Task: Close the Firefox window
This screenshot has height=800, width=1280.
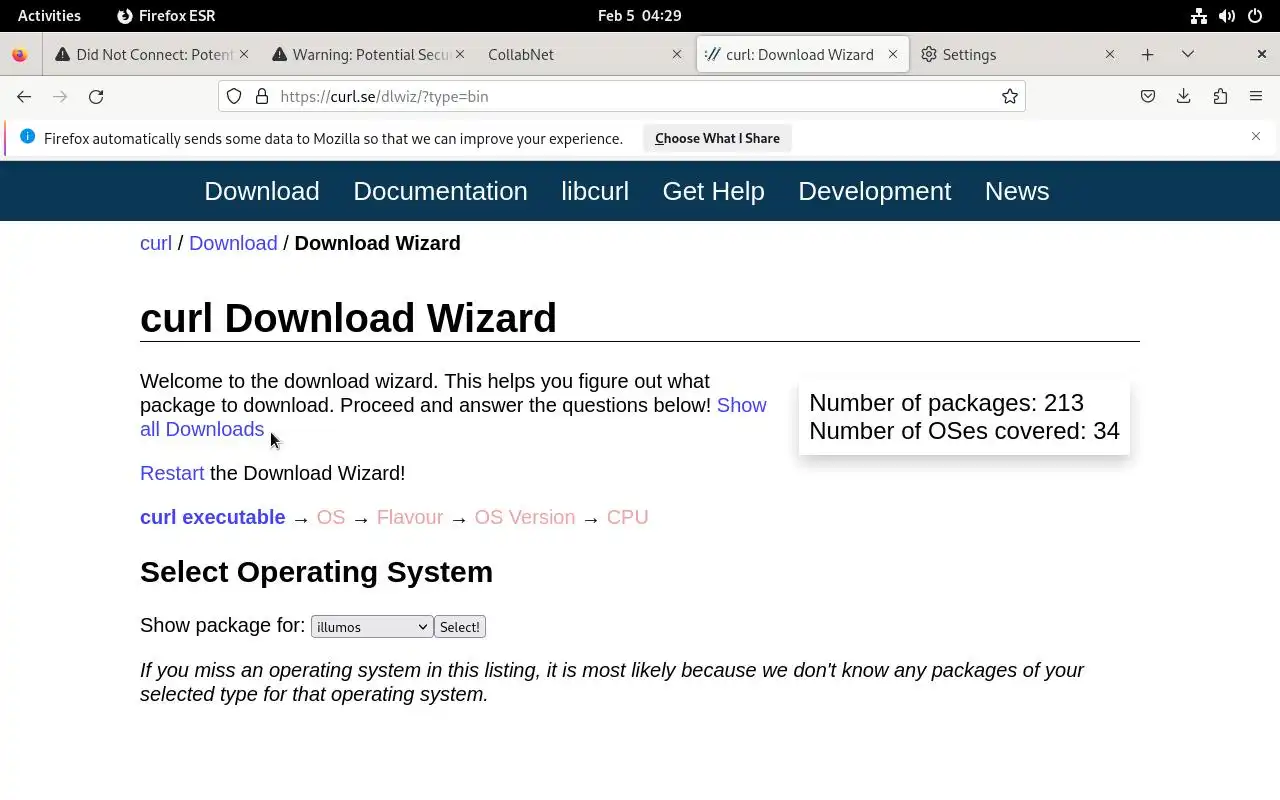Action: [x=1262, y=54]
